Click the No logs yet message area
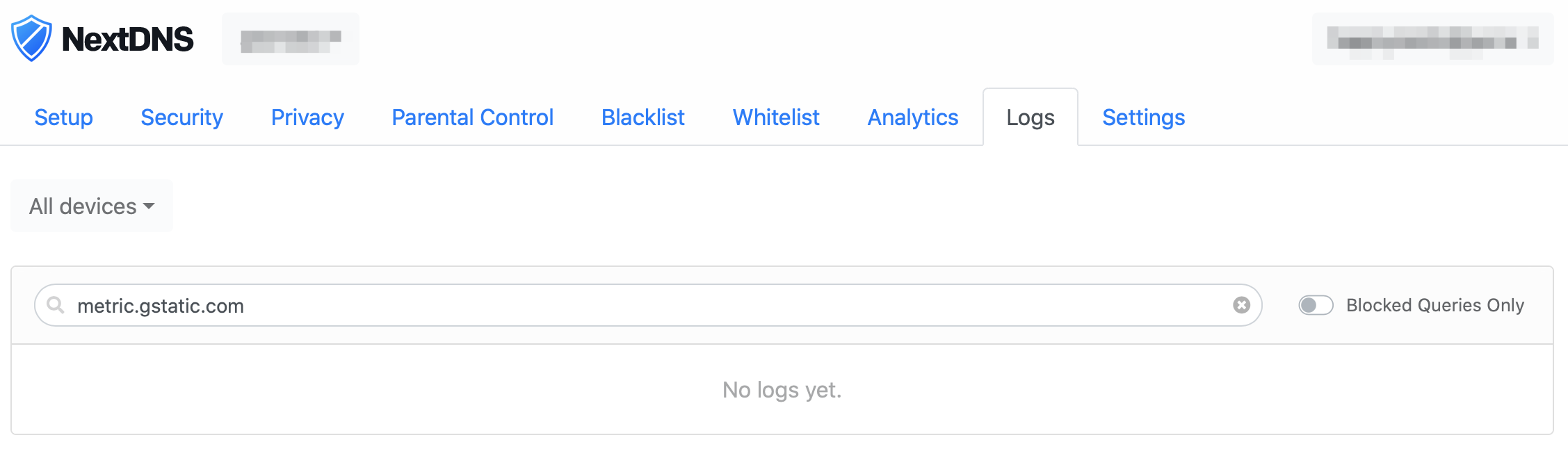The width and height of the screenshot is (1568, 458). [782, 390]
